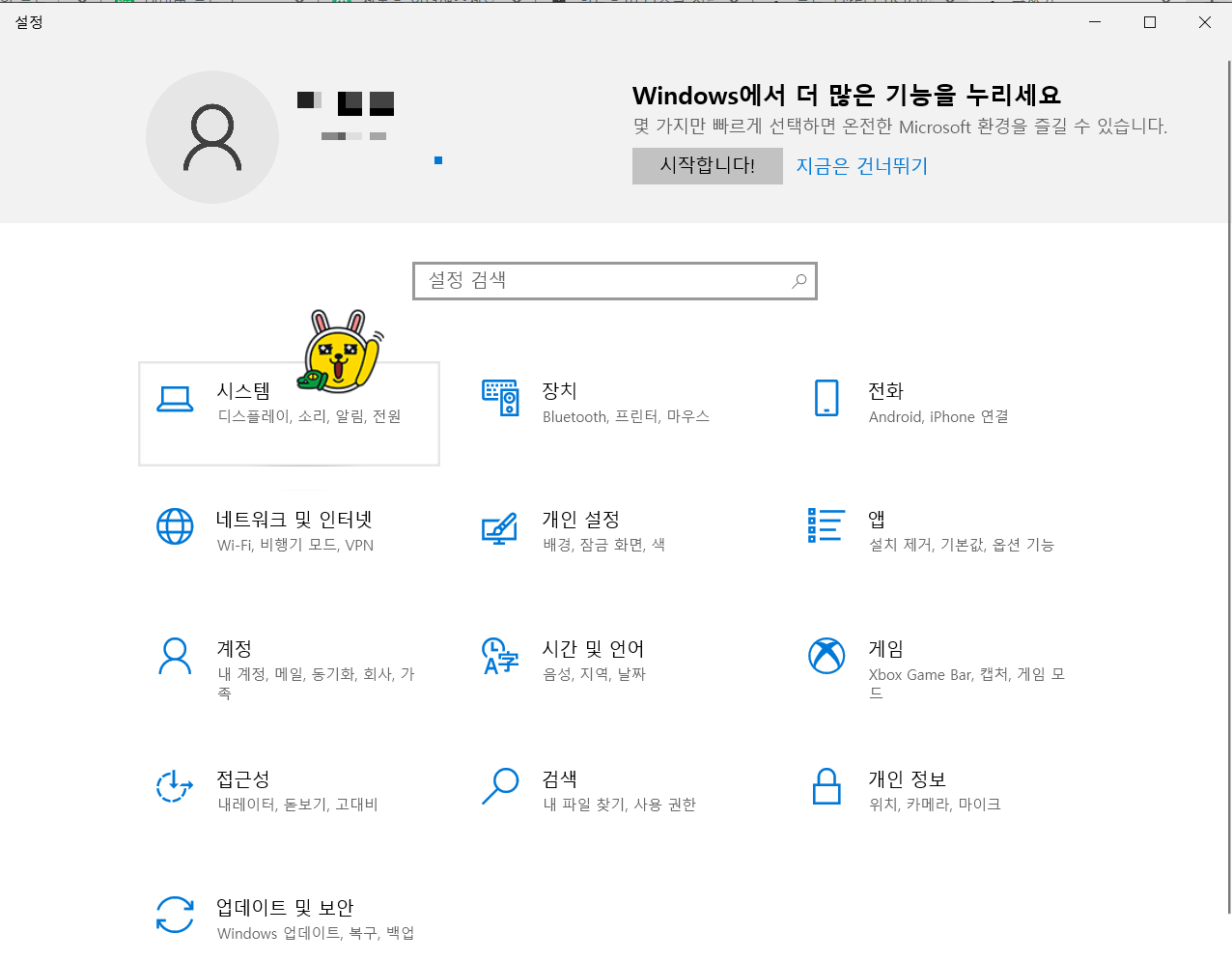
Task: Click the 검색 category title text
Action: point(560,779)
